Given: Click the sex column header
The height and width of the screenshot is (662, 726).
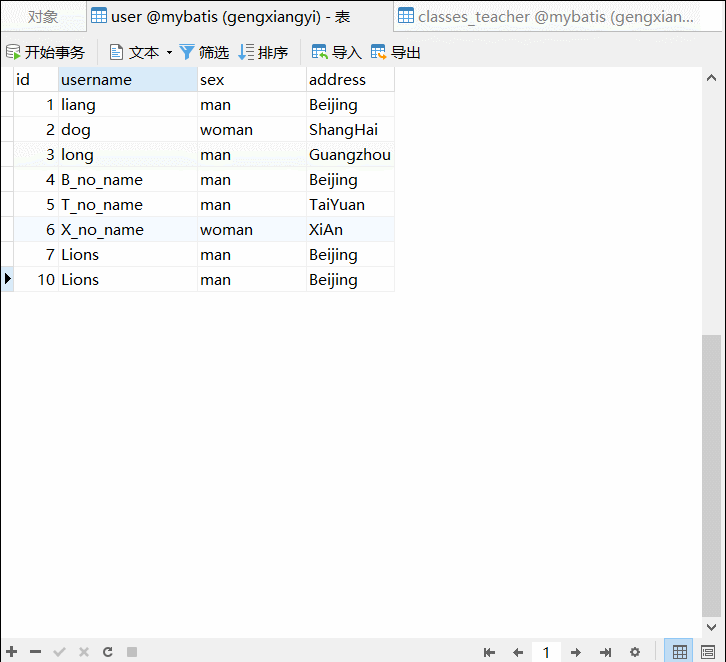Looking at the screenshot, I should coord(252,80).
